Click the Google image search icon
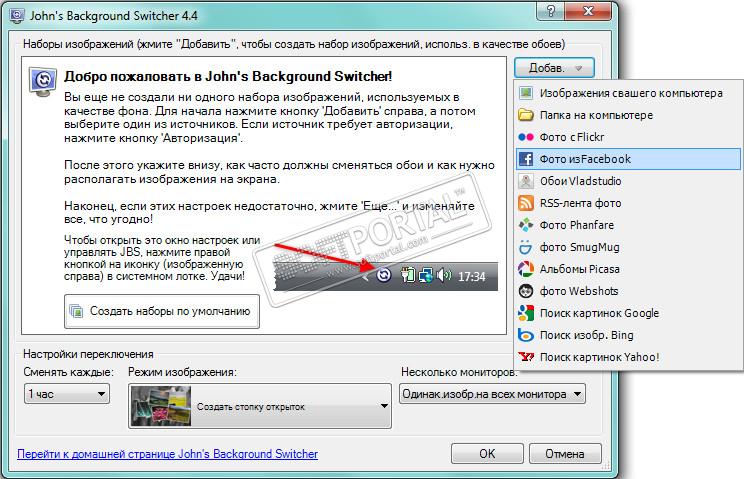 click(526, 313)
